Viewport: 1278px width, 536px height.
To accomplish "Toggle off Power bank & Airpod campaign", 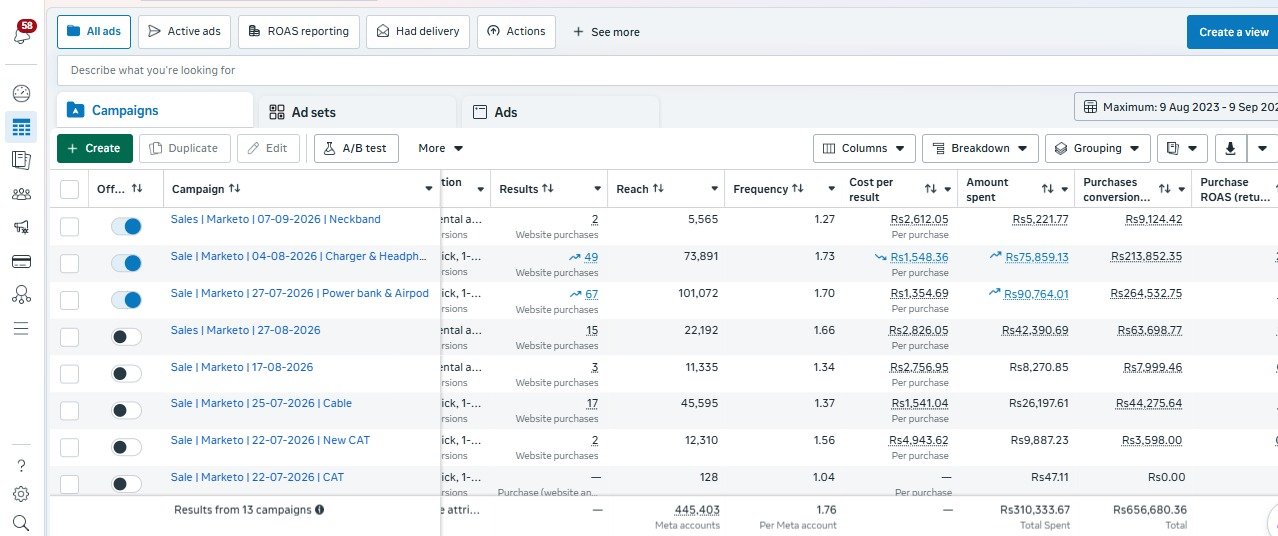I will pyautogui.click(x=126, y=300).
